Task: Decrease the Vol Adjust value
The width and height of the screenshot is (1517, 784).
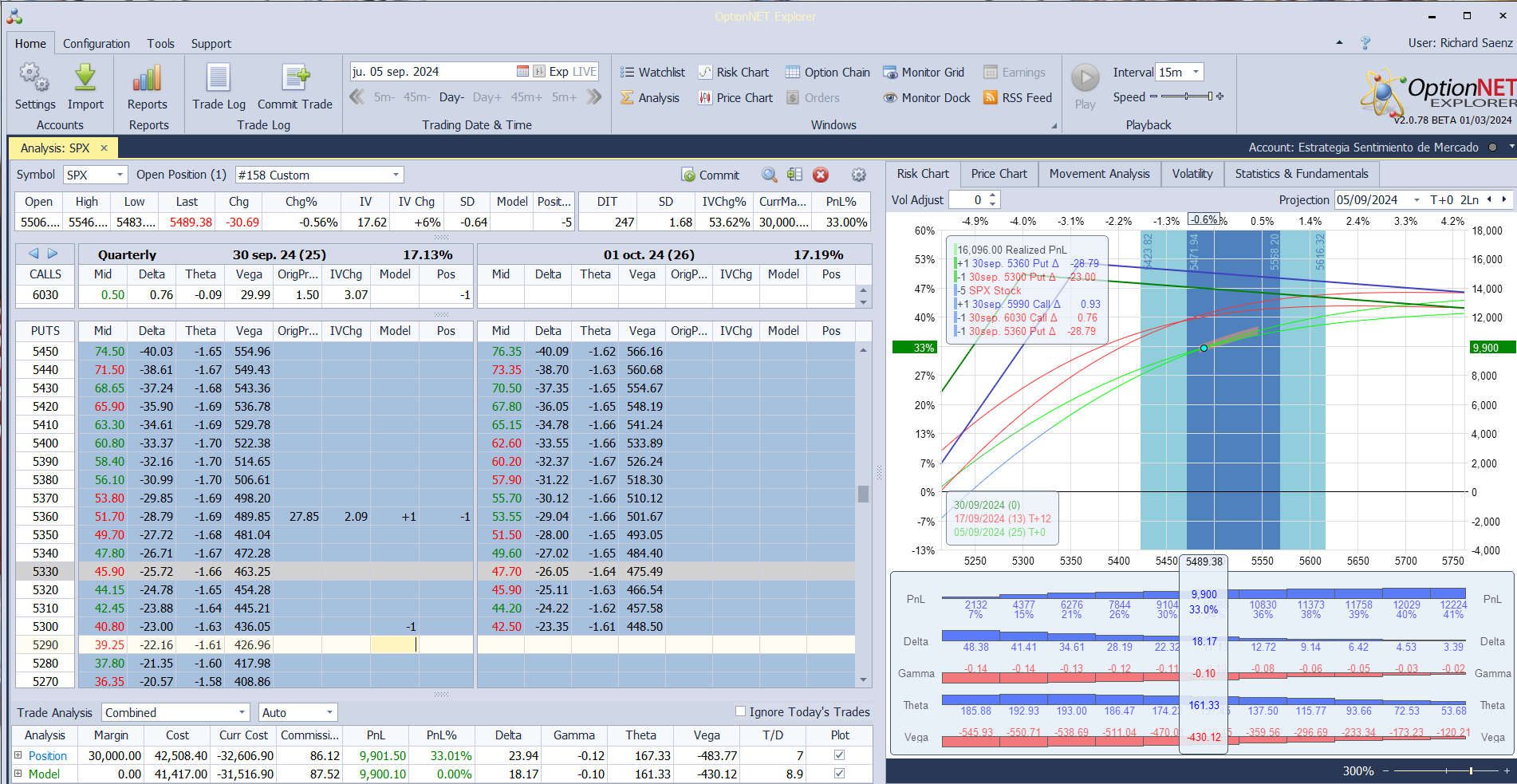Action: [993, 204]
